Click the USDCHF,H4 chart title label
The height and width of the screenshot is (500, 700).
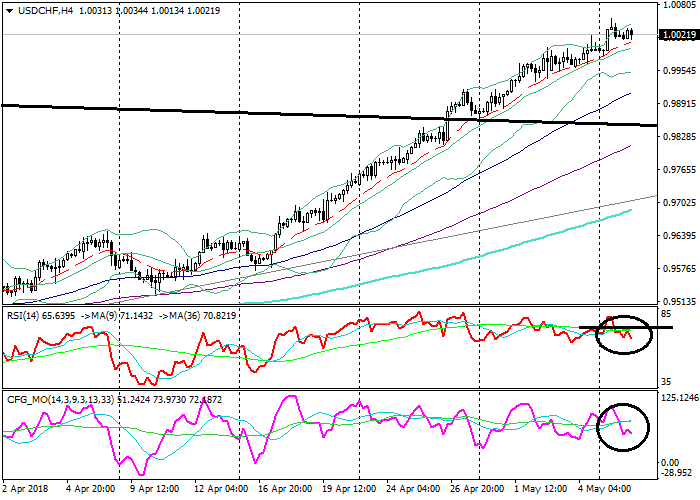pos(37,10)
